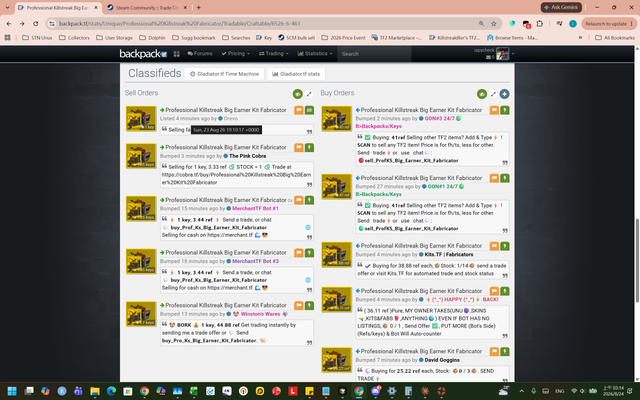Screen dimensions: 640x400
Task: Open a new Chrome tab
Action: click(198, 7)
